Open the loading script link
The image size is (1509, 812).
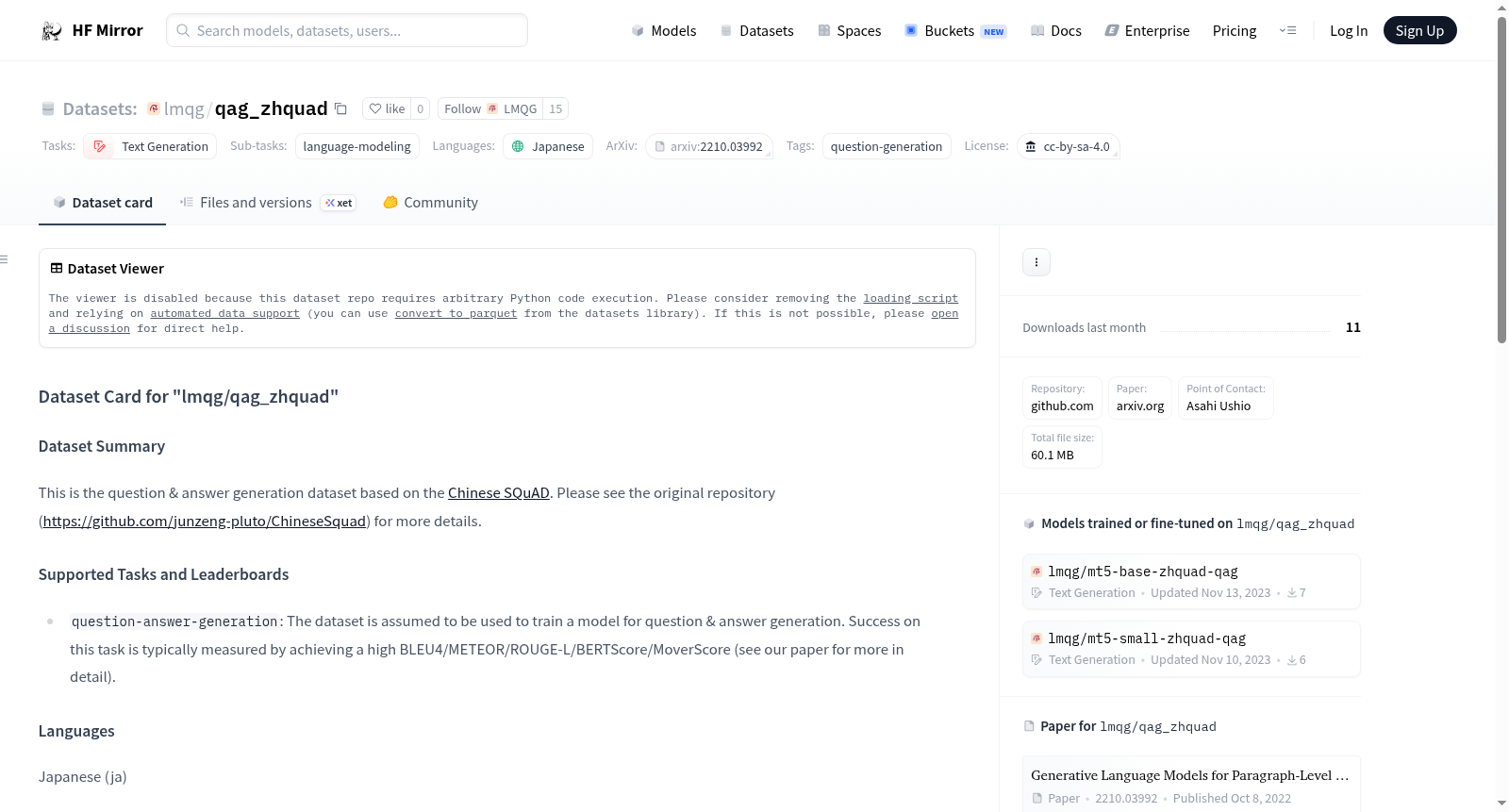coord(910,298)
